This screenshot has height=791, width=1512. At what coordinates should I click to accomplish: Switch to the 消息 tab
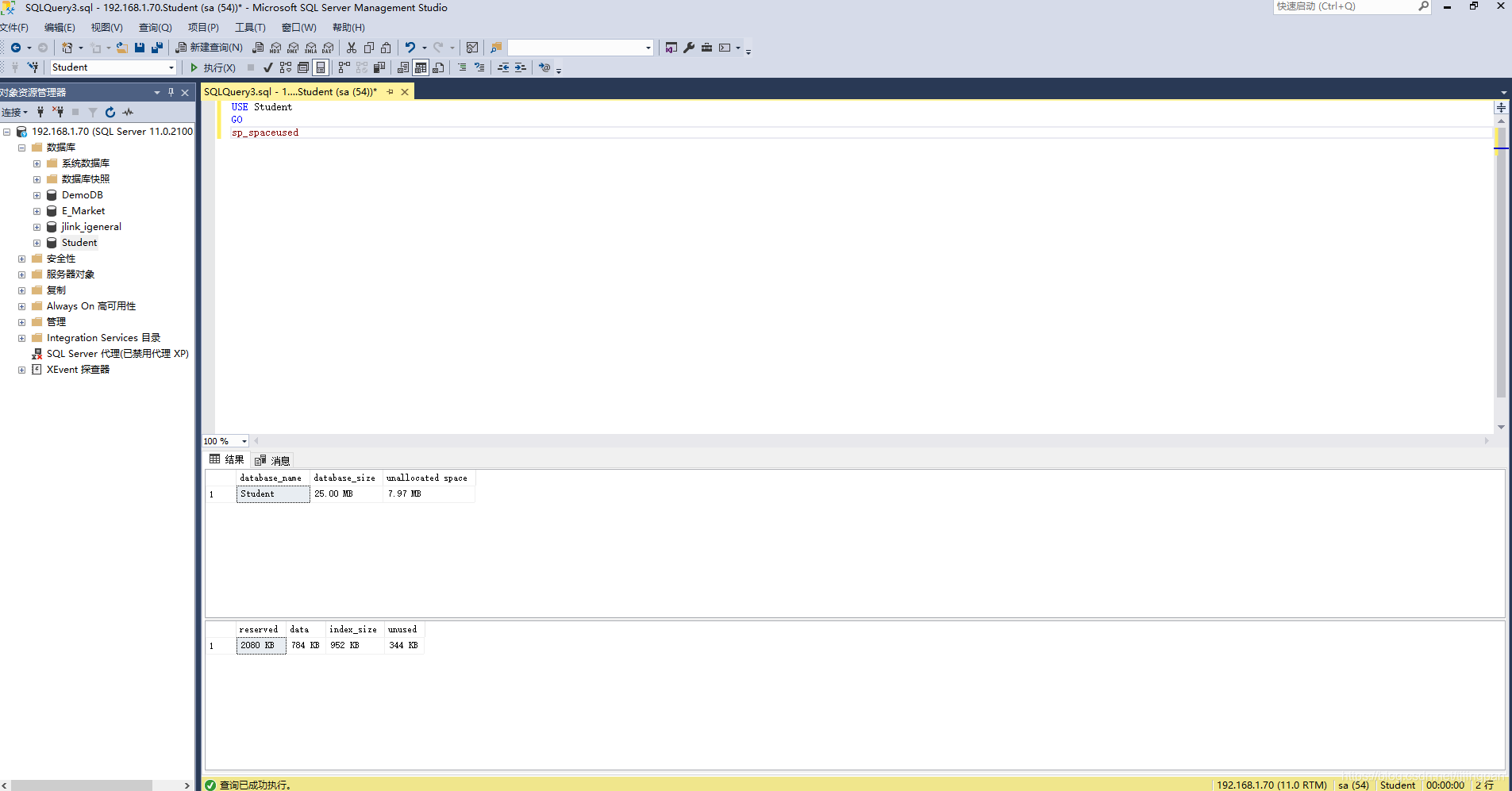click(x=272, y=460)
